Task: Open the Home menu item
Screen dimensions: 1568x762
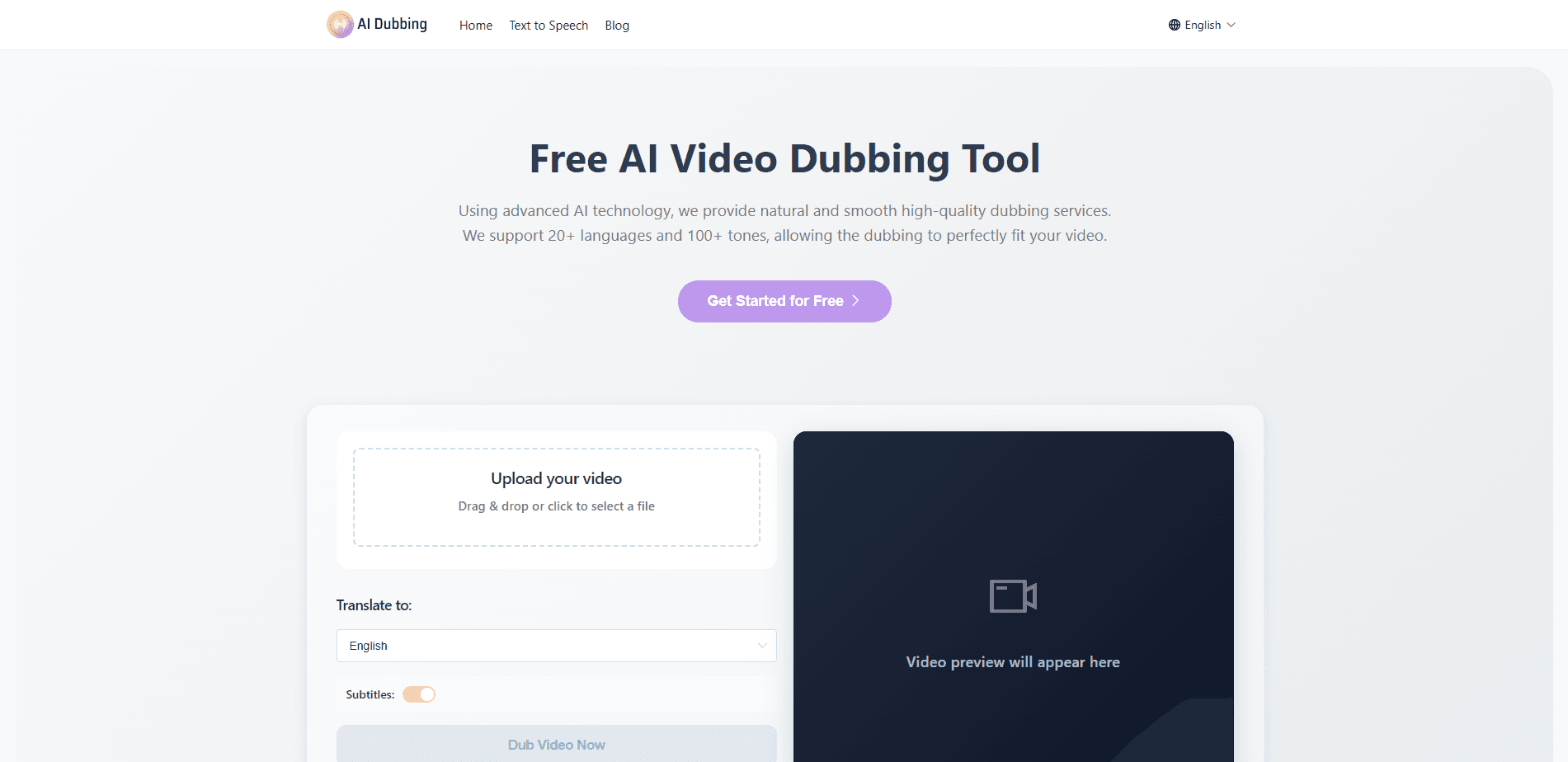Action: pos(476,26)
